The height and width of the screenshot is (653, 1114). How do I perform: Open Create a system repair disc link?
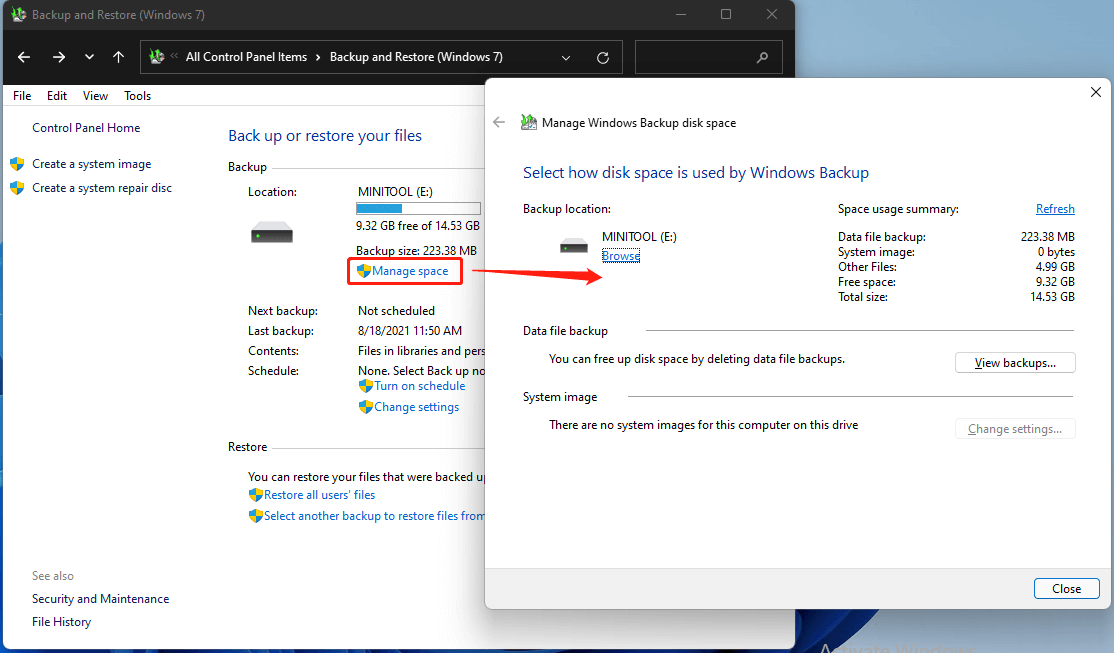[x=102, y=188]
